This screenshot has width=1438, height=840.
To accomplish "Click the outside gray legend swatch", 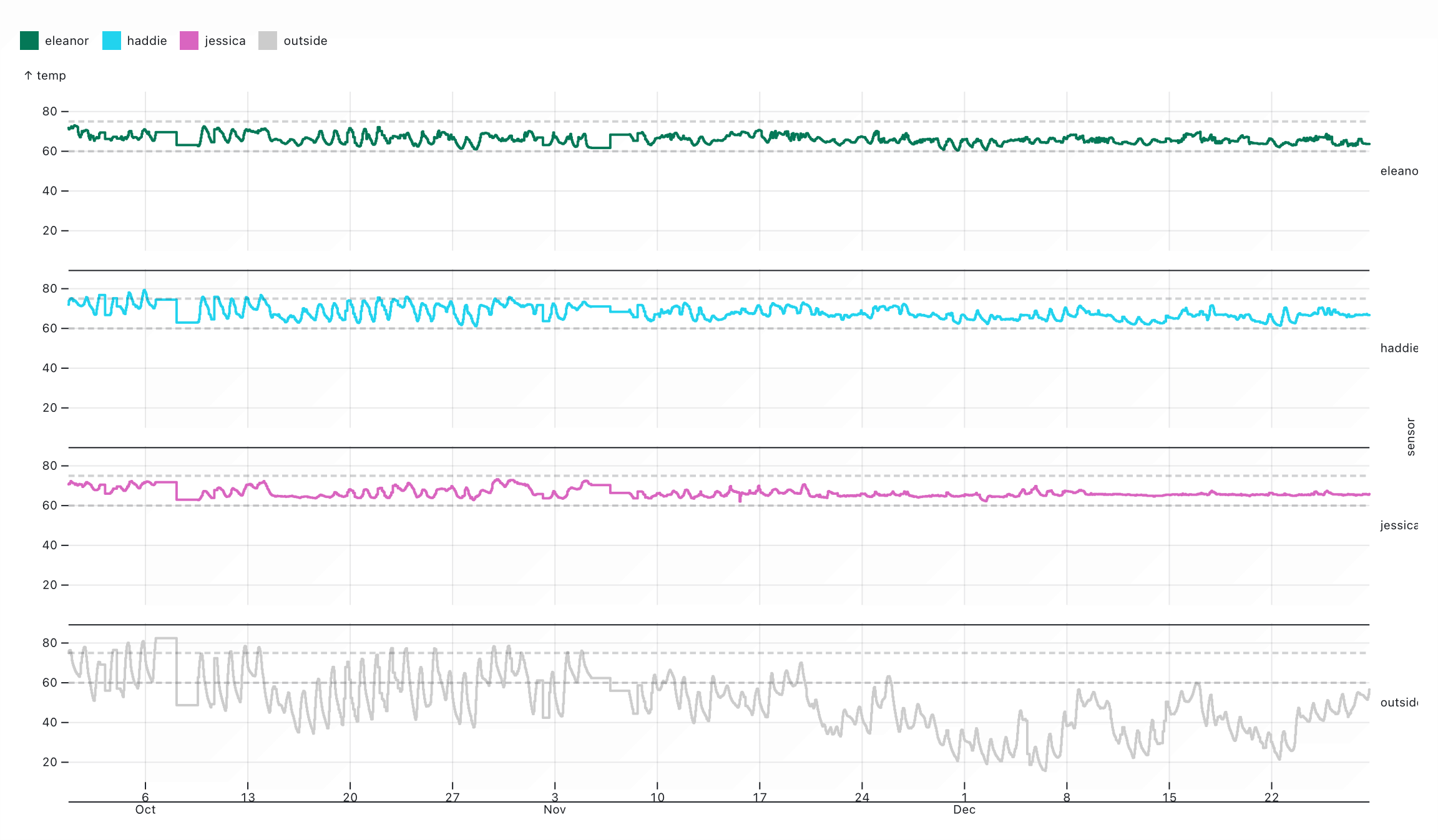I will coord(268,41).
